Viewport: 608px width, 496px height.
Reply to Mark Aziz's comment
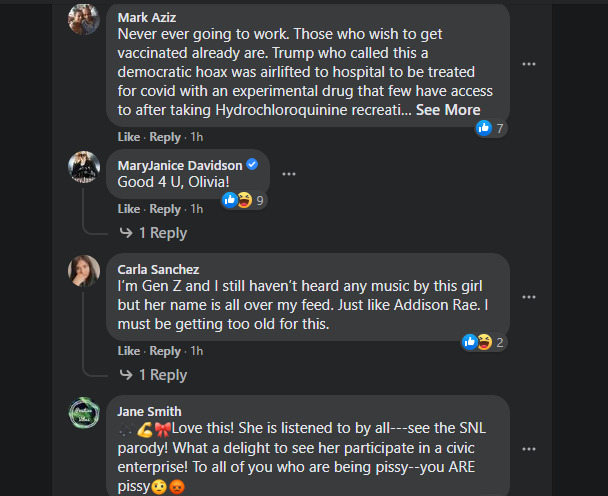pyautogui.click(x=165, y=137)
